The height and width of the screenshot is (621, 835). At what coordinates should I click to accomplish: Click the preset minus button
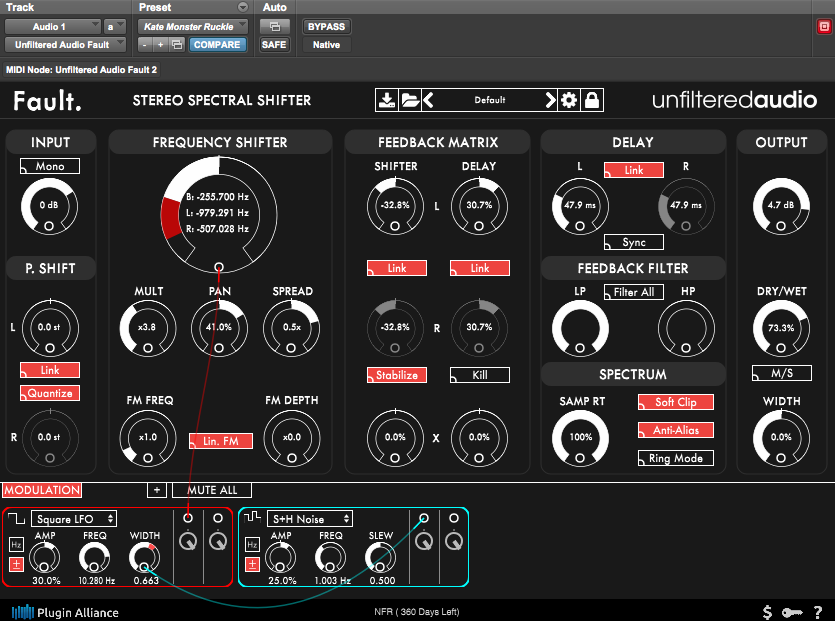click(144, 45)
